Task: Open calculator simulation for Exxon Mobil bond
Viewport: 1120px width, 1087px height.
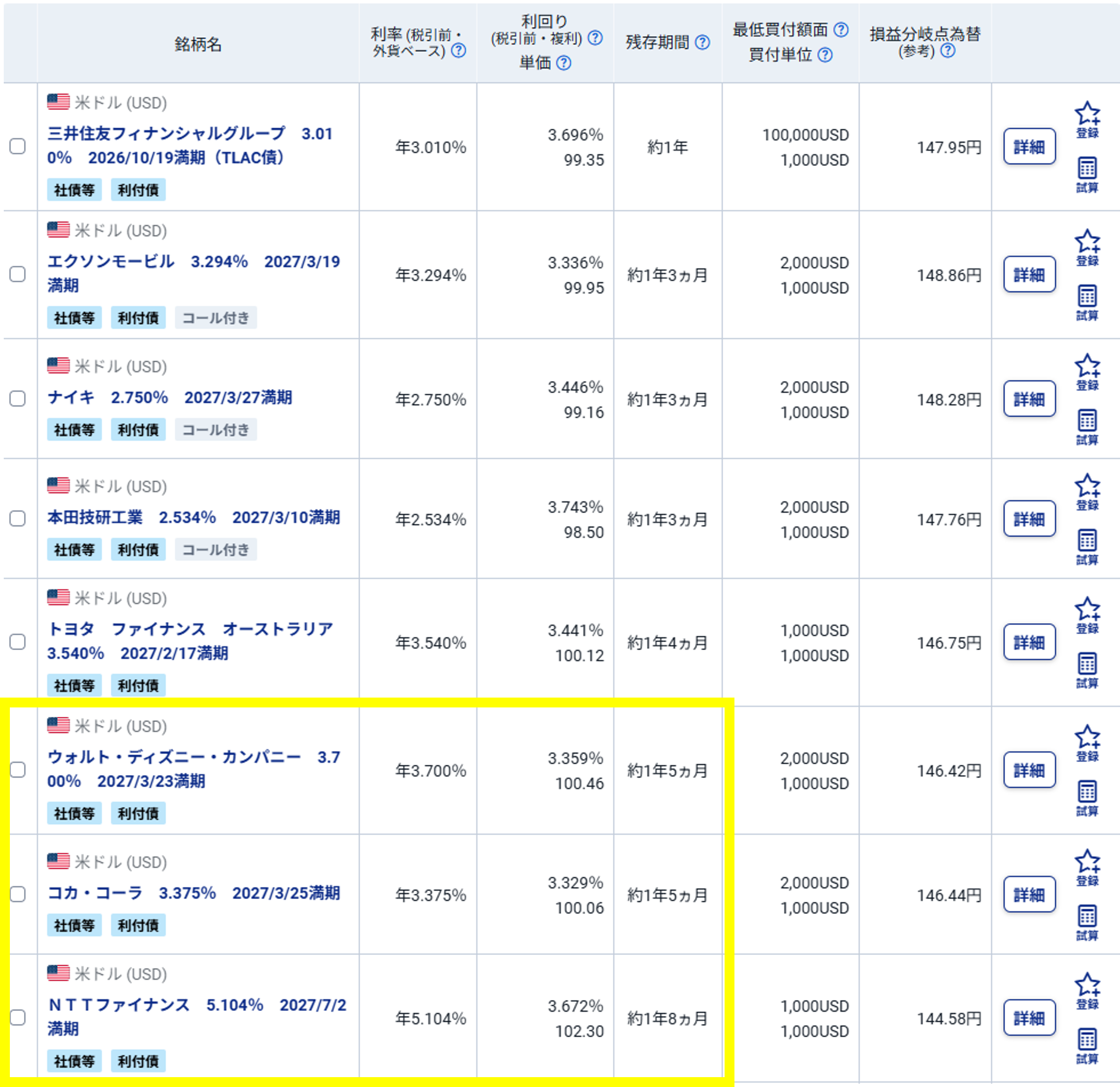Action: click(x=1087, y=296)
